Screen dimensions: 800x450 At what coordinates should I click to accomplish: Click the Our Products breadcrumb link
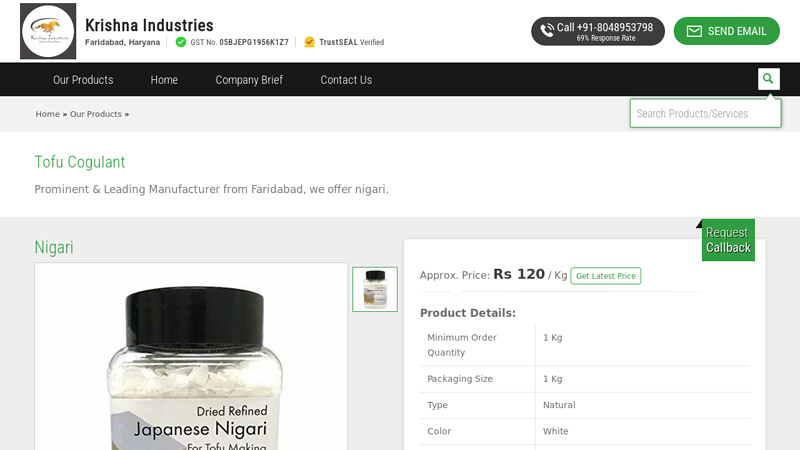coord(96,114)
